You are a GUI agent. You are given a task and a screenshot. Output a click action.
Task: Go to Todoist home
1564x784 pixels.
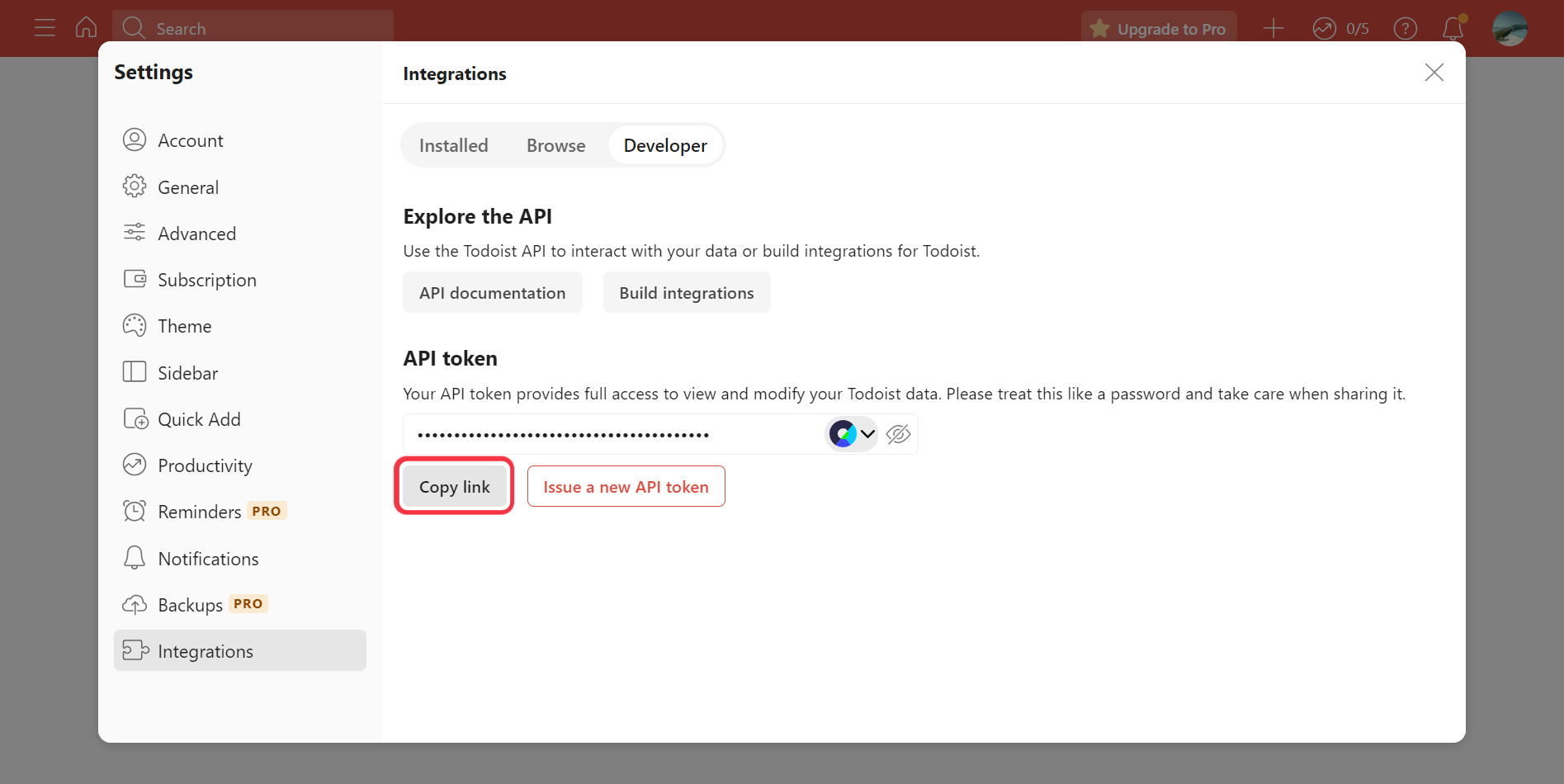click(86, 27)
